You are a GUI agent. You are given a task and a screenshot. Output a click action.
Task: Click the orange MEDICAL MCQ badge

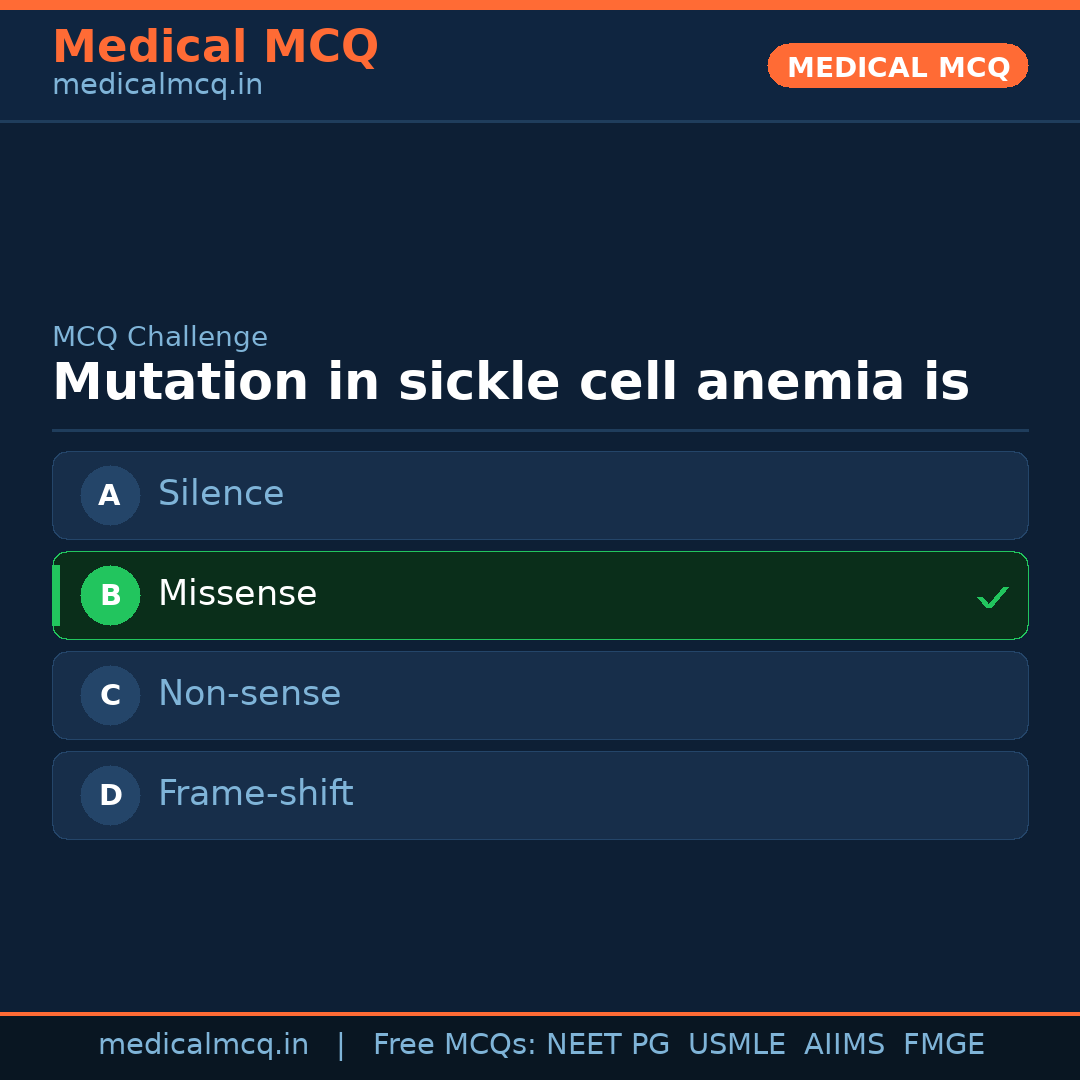point(898,66)
